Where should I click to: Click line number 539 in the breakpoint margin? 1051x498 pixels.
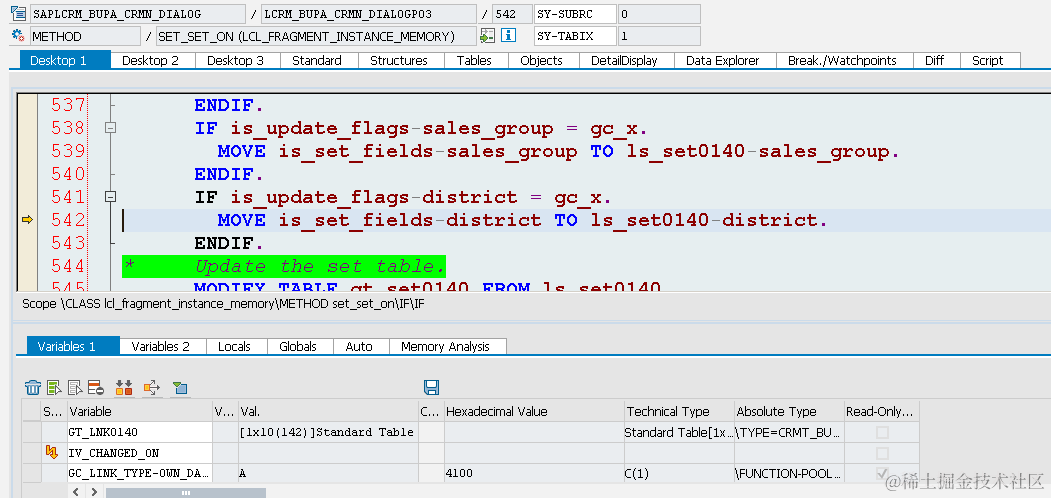(x=68, y=151)
